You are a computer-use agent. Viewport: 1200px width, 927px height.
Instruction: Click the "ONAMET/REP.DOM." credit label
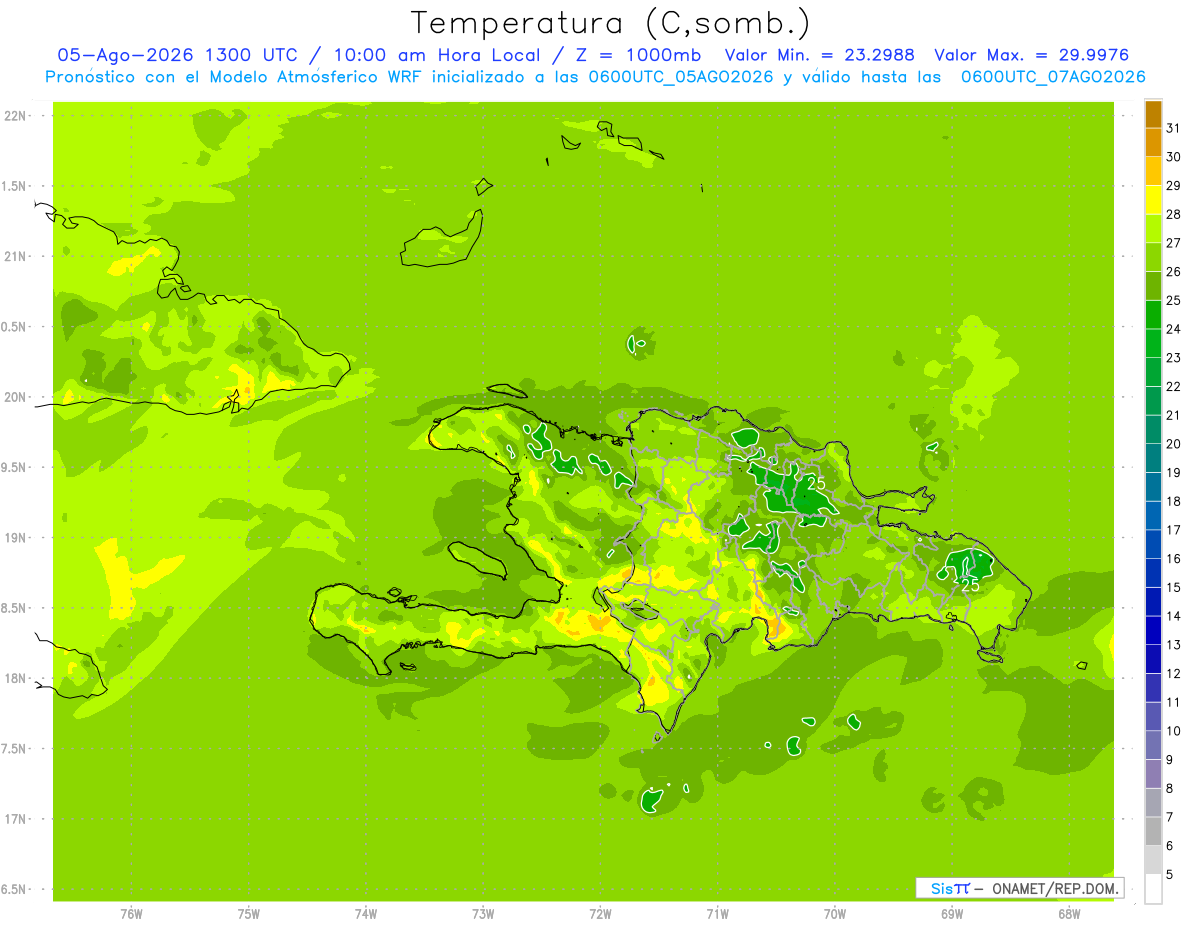click(1056, 888)
